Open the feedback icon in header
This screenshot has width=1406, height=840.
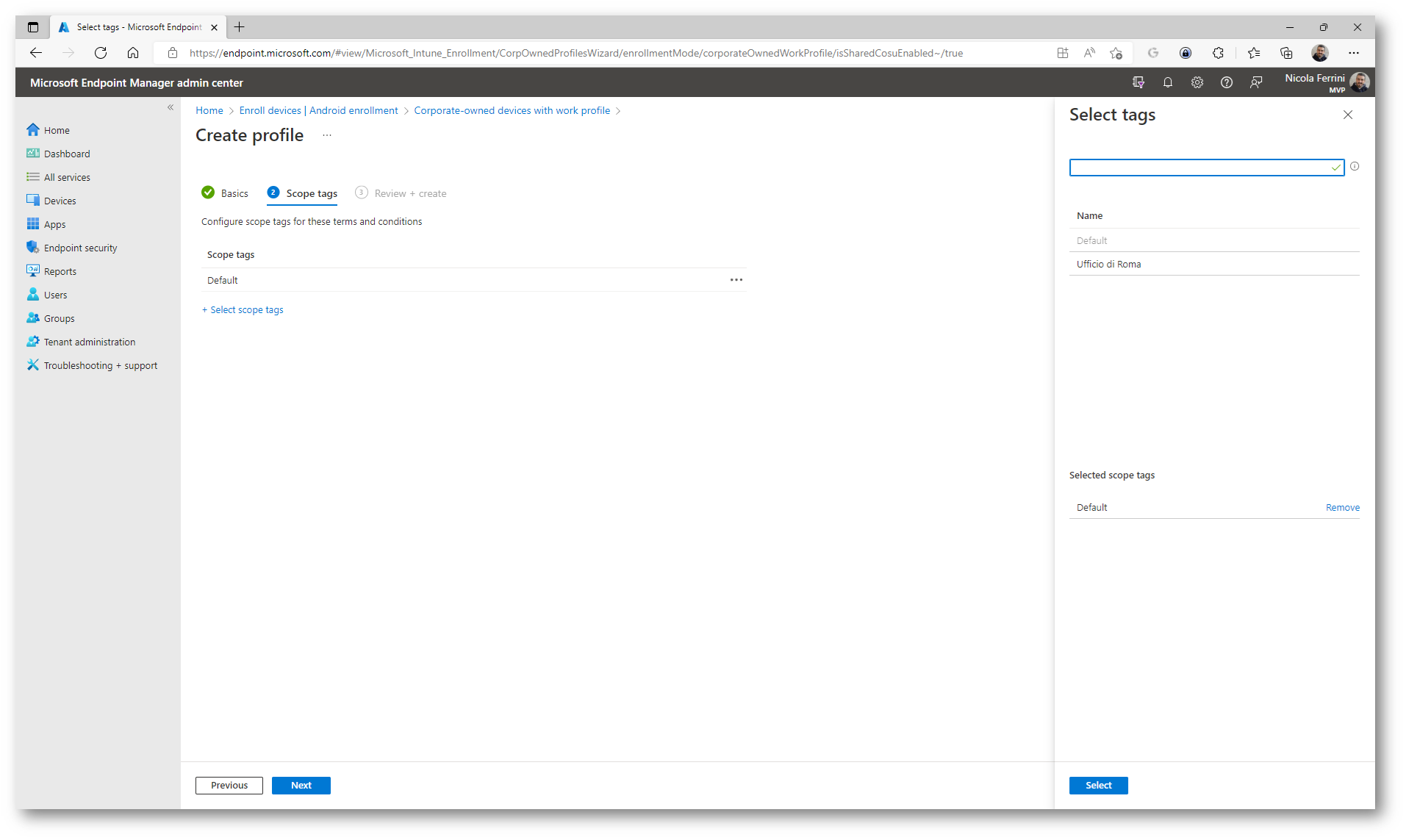coord(1256,82)
